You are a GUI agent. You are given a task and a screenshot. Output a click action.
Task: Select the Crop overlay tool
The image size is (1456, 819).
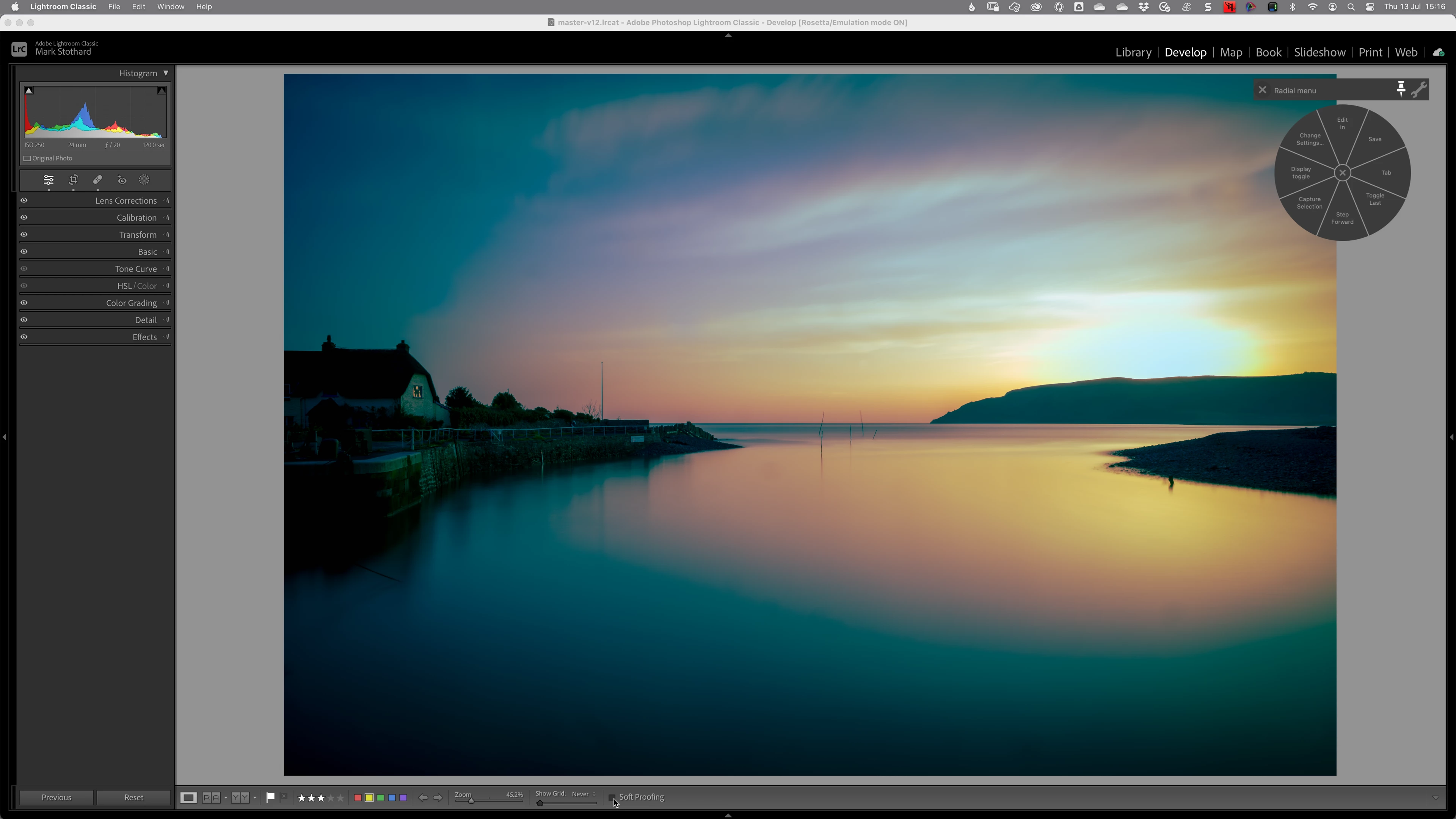(x=74, y=180)
